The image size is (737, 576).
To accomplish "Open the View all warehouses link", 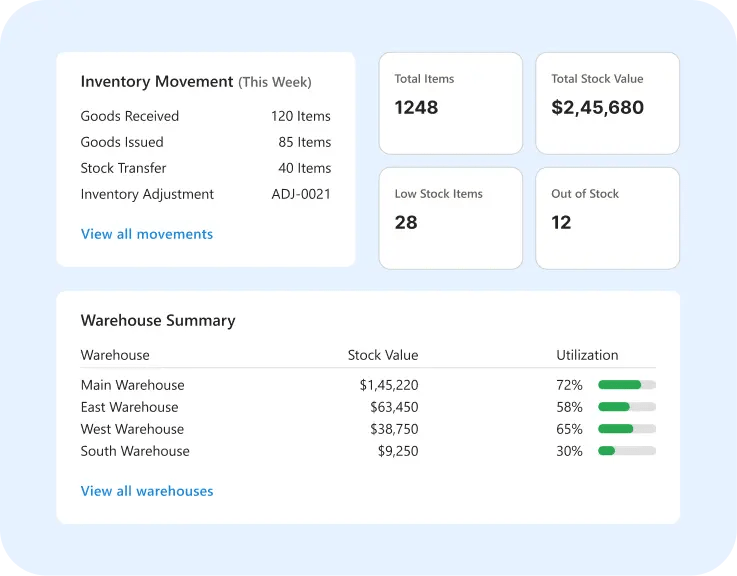I will point(147,491).
